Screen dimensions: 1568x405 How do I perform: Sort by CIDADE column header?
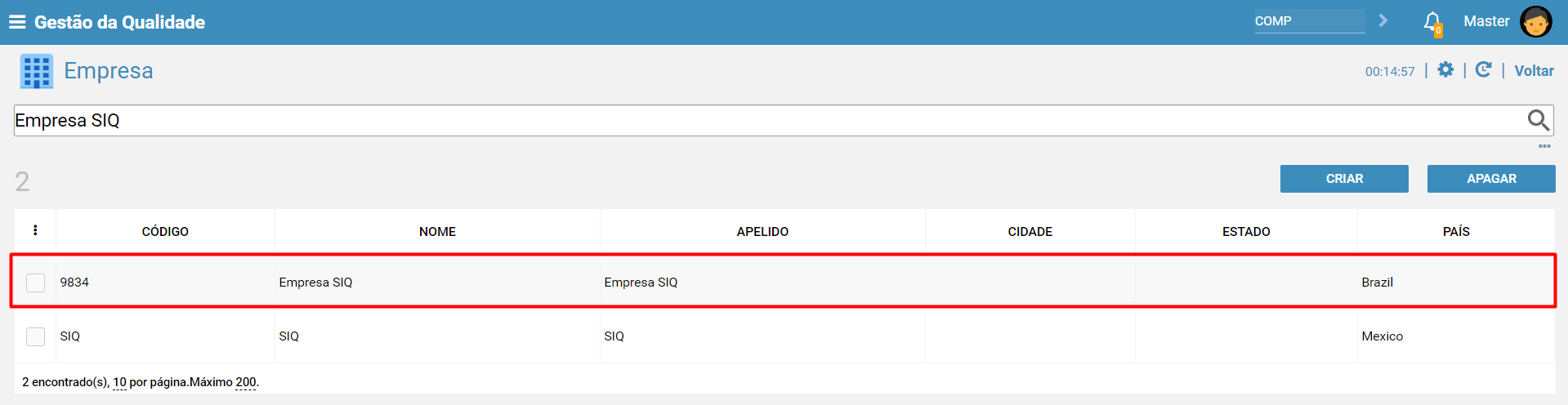tap(1030, 232)
